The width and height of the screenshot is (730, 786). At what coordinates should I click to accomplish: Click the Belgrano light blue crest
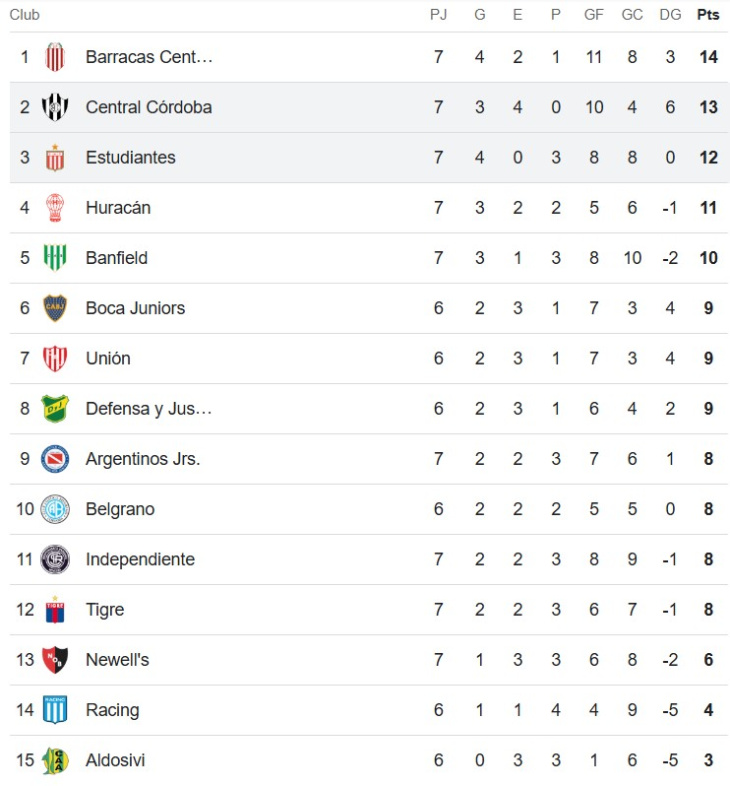(55, 509)
